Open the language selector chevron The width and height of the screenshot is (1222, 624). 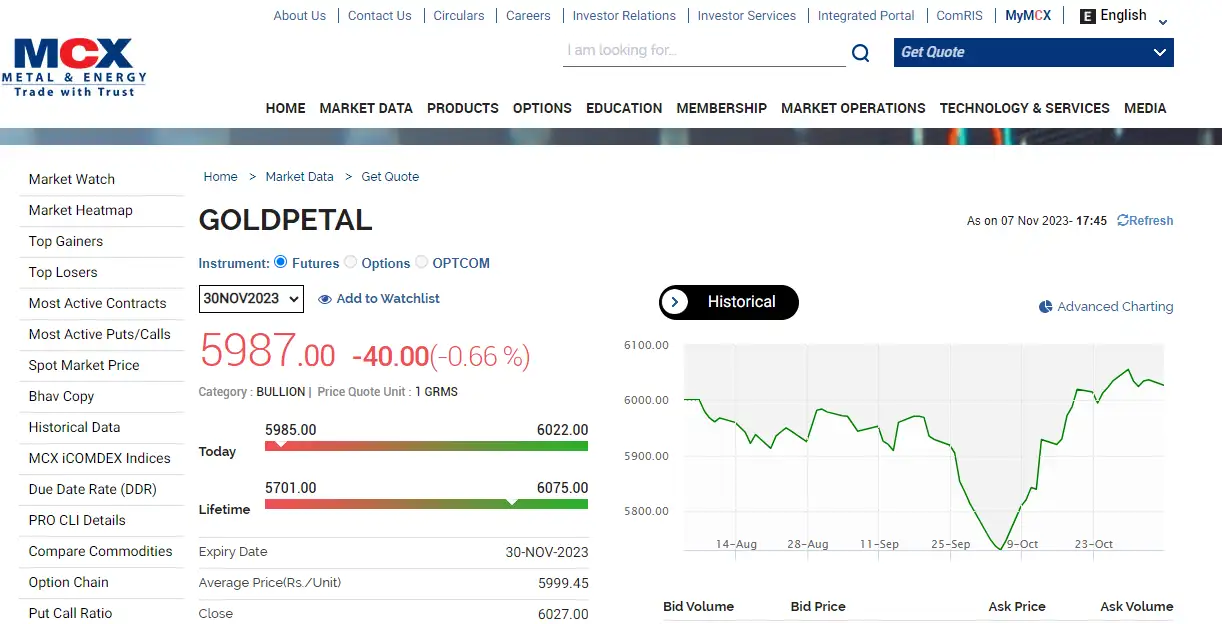tap(1162, 20)
